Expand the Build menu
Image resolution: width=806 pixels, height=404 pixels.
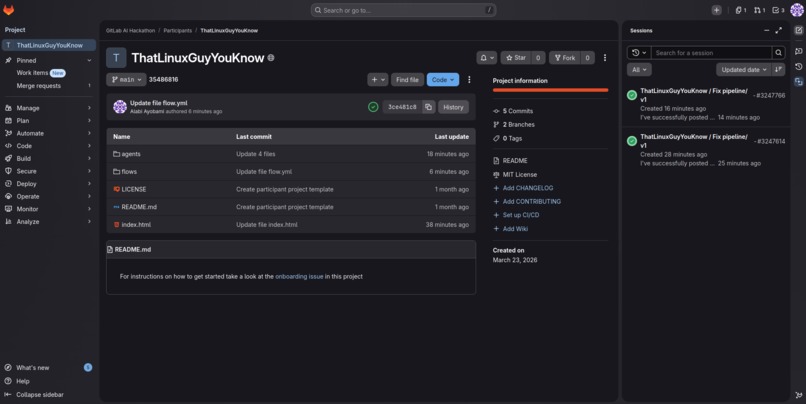click(48, 158)
